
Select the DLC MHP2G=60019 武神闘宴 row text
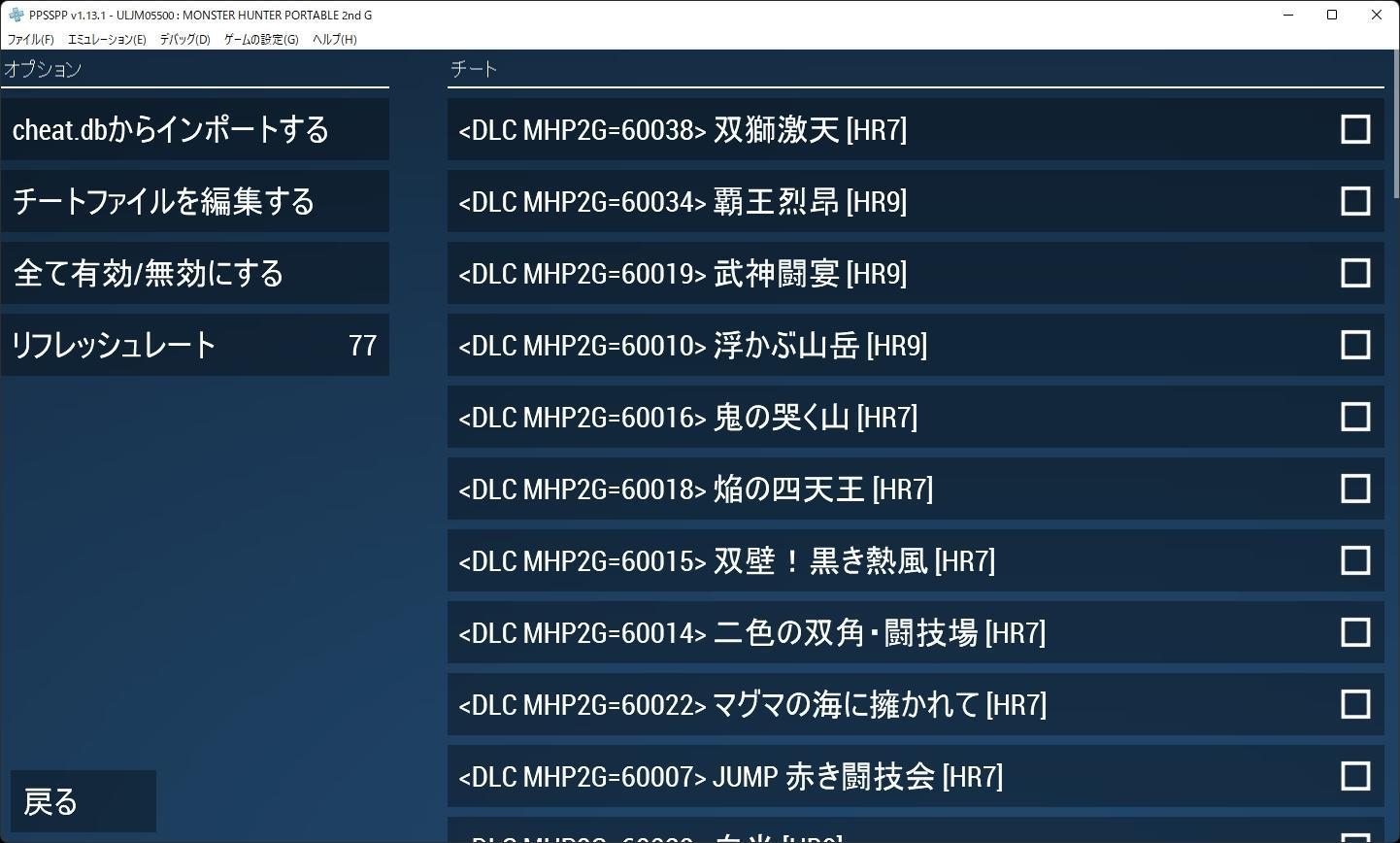point(683,273)
